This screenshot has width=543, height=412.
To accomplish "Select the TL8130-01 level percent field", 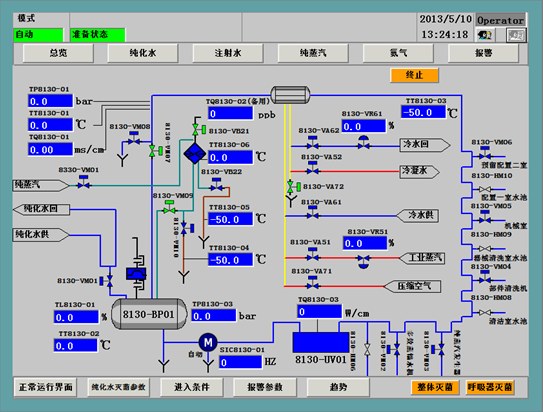I will click(x=76, y=317).
